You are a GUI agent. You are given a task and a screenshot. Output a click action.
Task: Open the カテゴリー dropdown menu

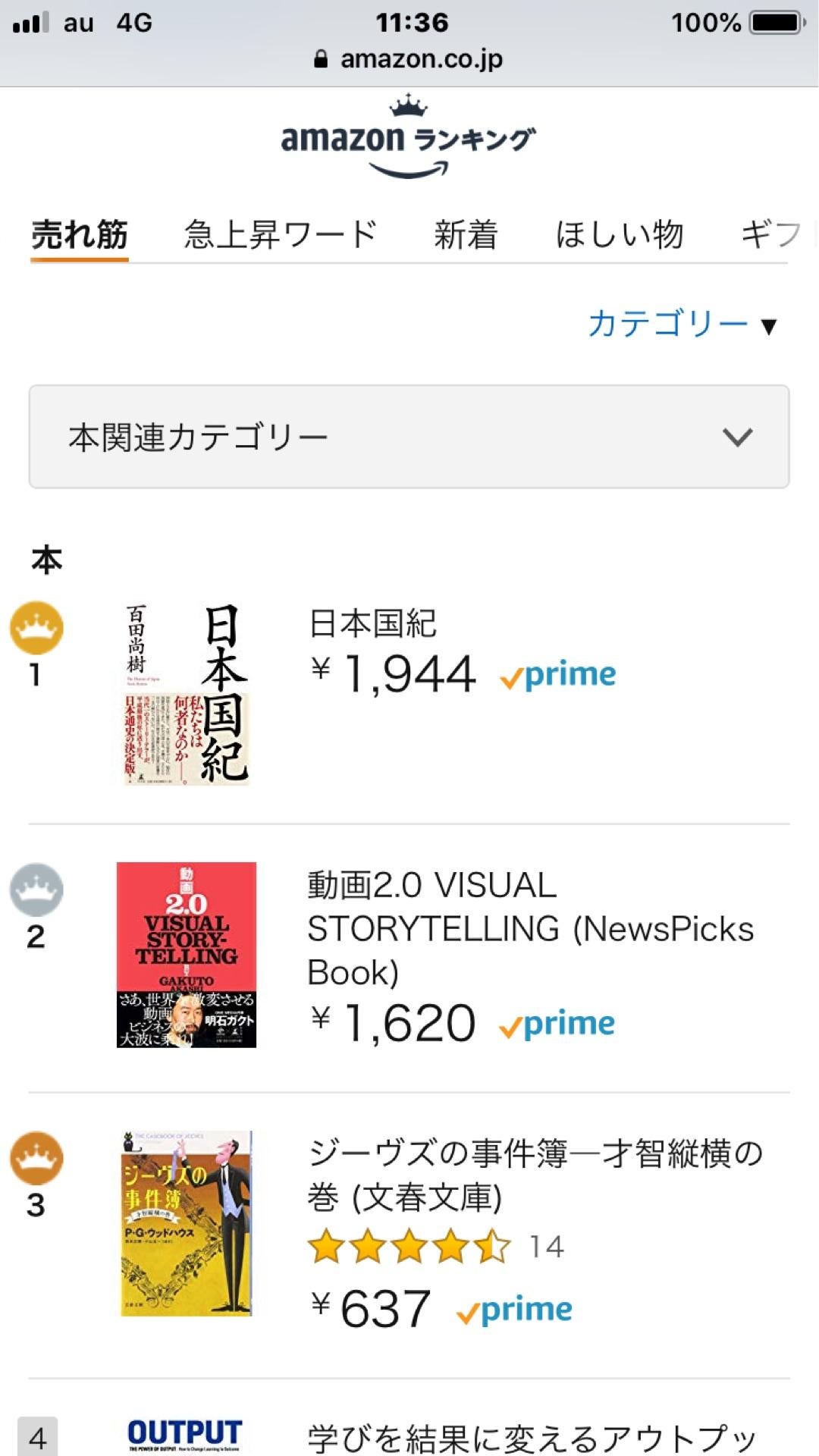coord(682,324)
